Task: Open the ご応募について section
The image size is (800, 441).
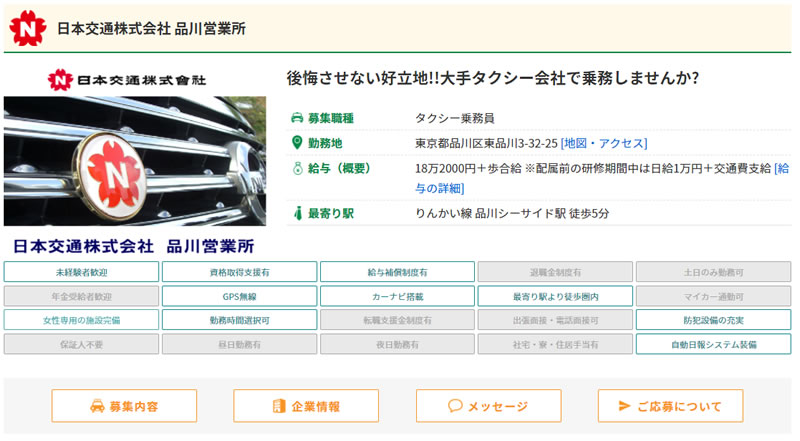Action: click(670, 406)
